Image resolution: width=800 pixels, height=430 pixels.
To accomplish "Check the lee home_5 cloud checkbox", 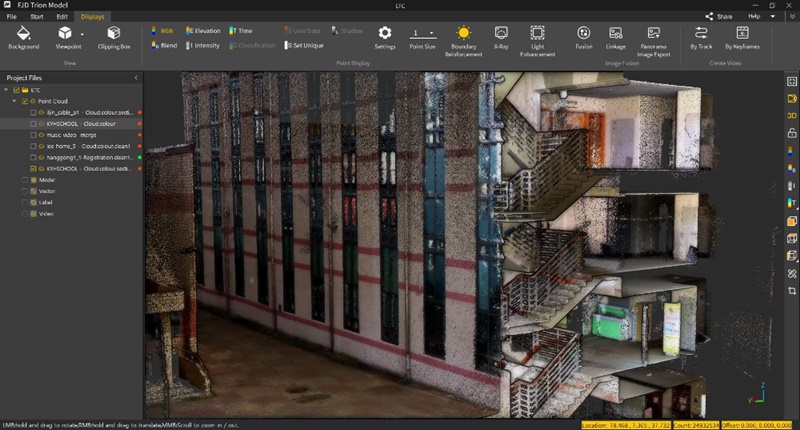I will pos(33,146).
